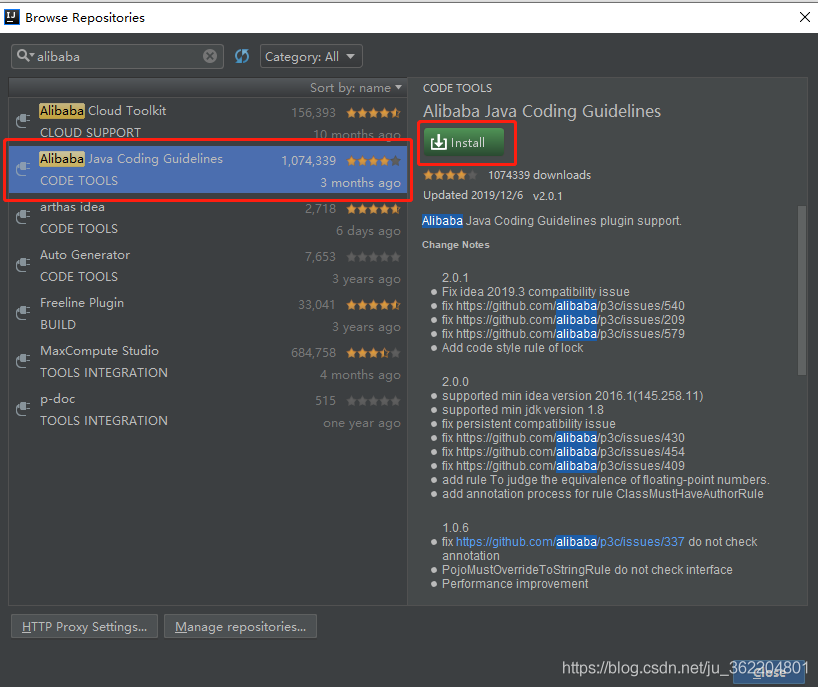818x687 pixels.
Task: Select the p-doc plugin entry
Action: 208,409
